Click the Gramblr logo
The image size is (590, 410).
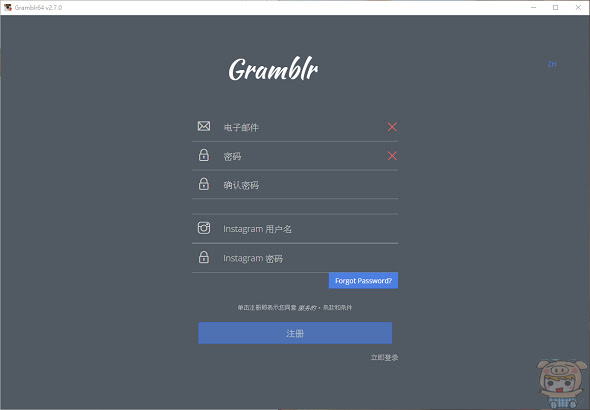point(274,69)
